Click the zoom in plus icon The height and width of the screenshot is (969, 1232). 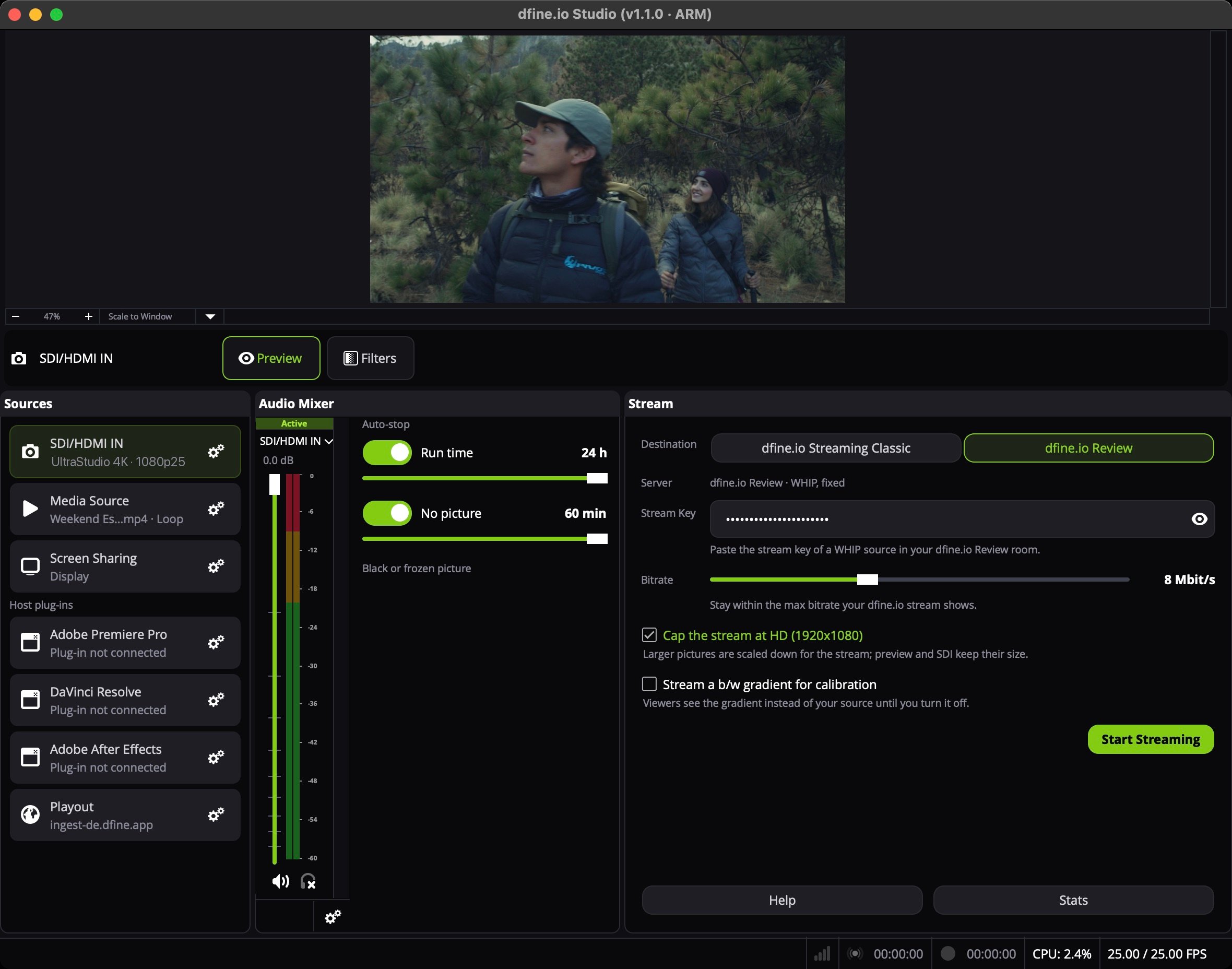click(89, 316)
